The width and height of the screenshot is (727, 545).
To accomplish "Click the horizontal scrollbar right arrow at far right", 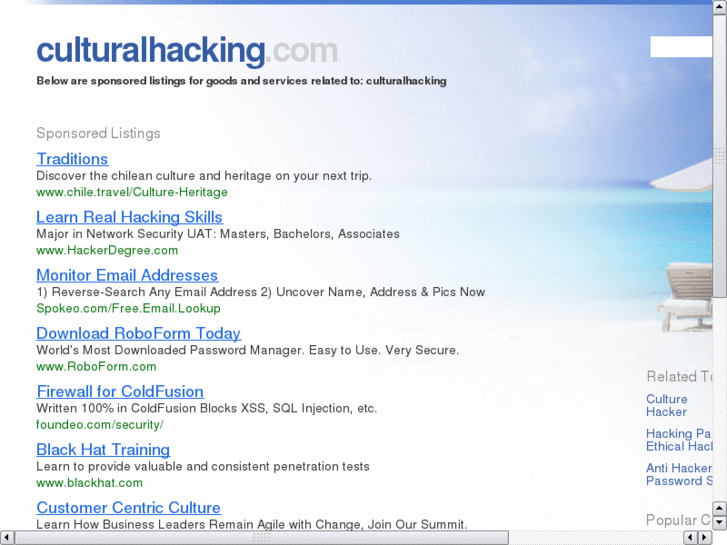I will pyautogui.click(x=705, y=538).
